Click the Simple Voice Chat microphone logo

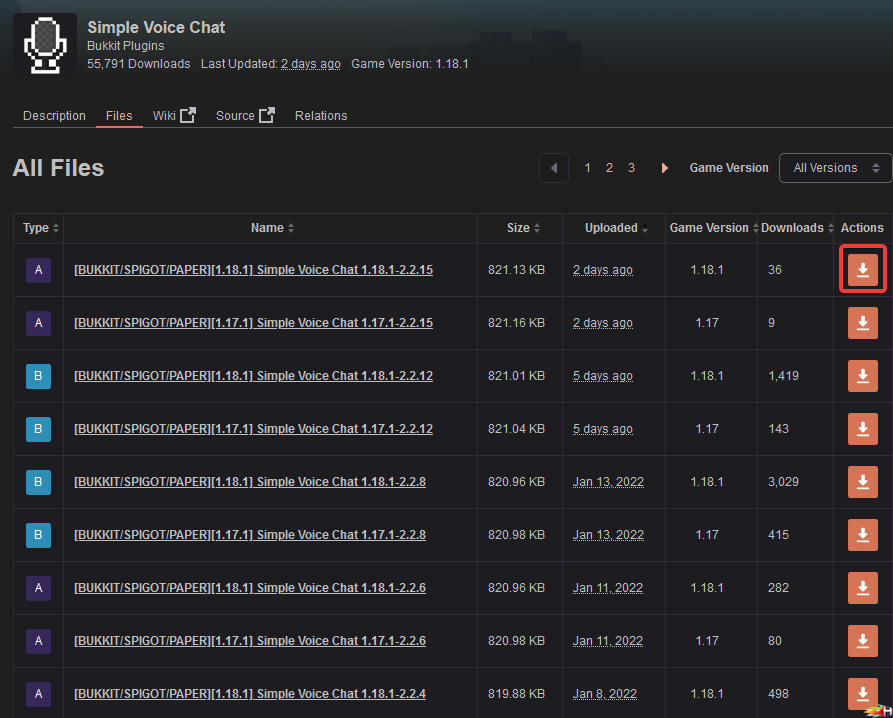pos(45,45)
